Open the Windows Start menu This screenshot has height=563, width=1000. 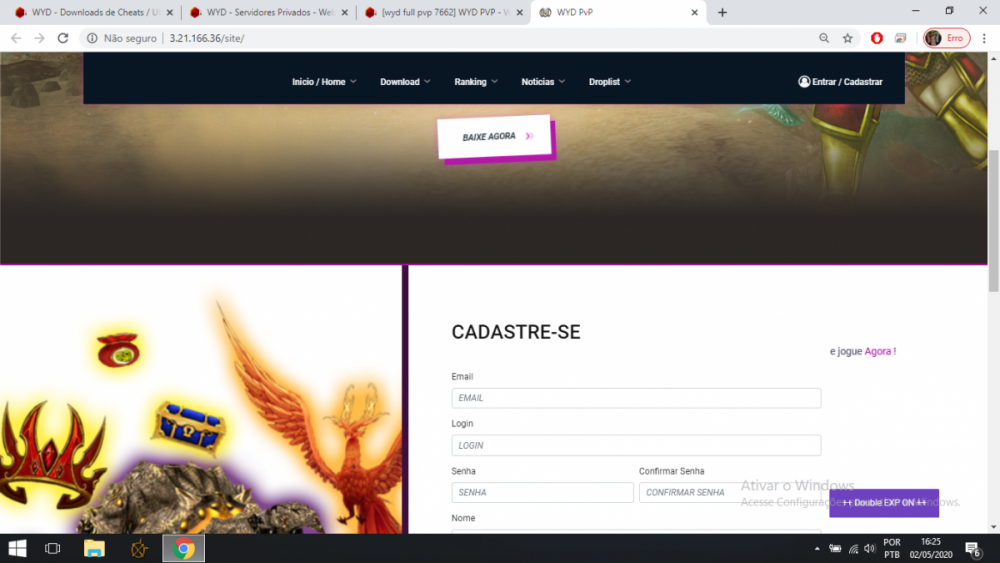(17, 548)
